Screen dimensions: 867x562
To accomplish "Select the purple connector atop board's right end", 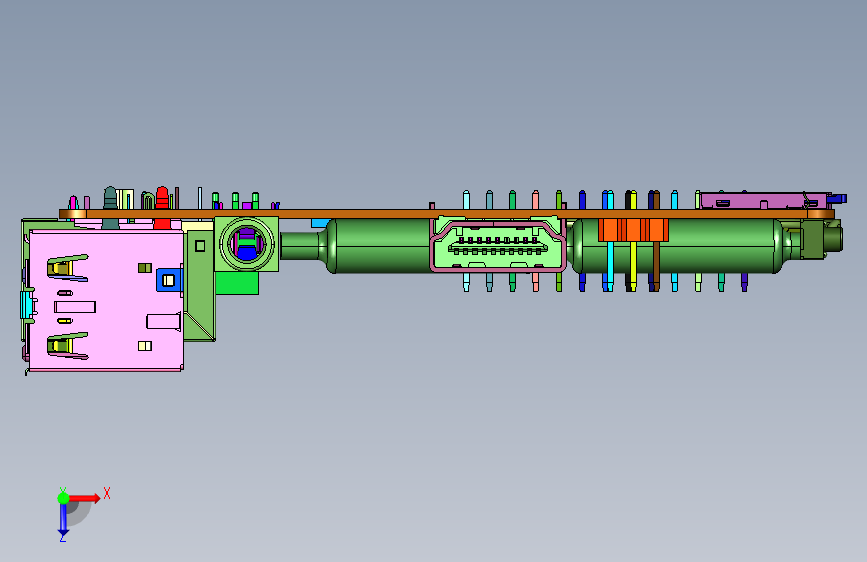I will [x=764, y=201].
